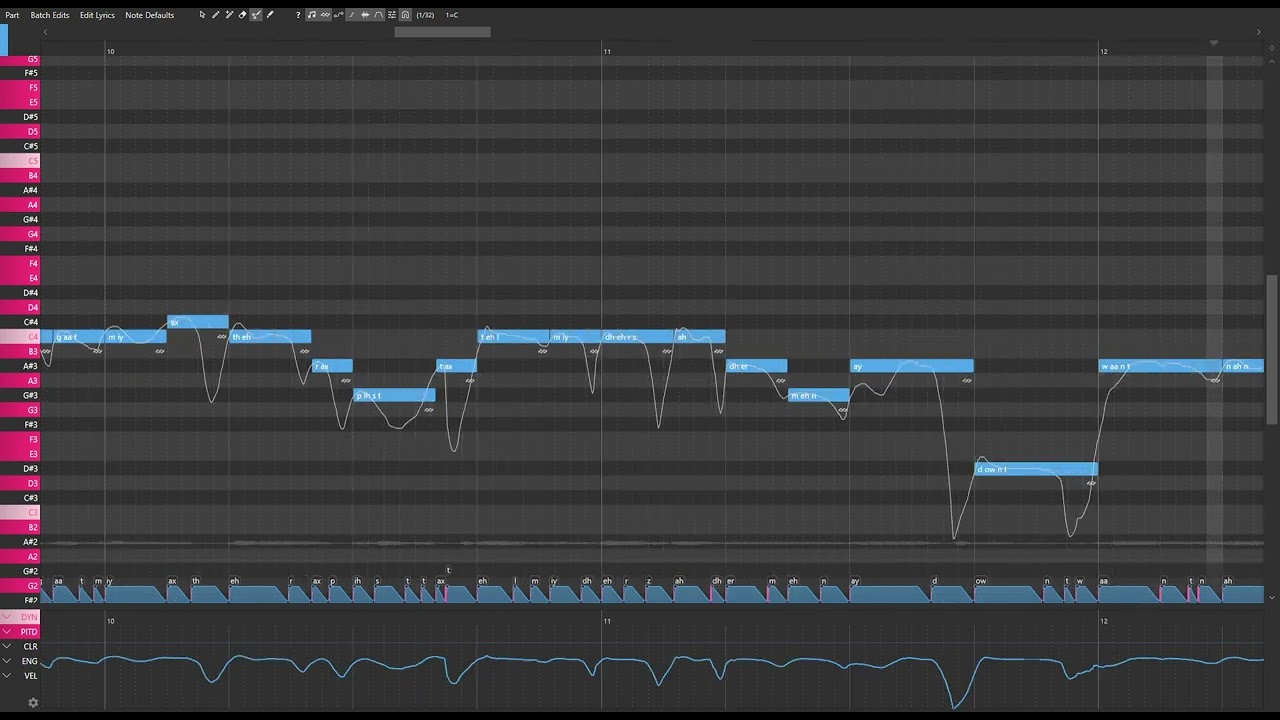Select the VEL parameter label
Screen dimensions: 1280x720
[x=30, y=676]
